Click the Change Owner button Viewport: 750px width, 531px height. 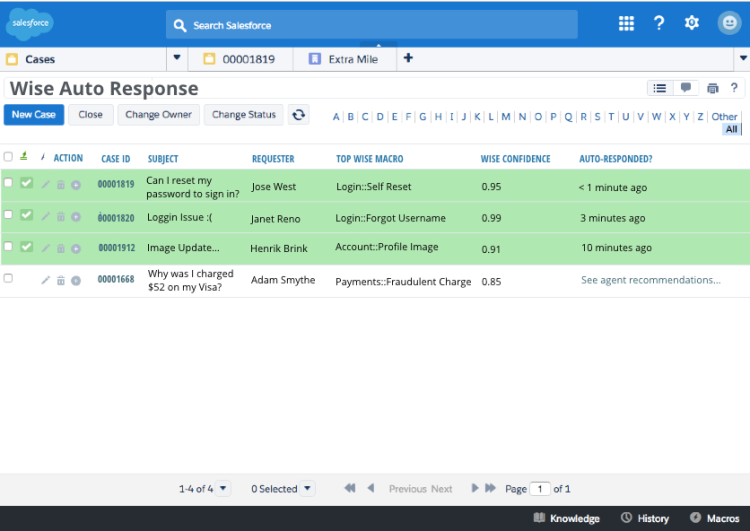click(x=158, y=115)
